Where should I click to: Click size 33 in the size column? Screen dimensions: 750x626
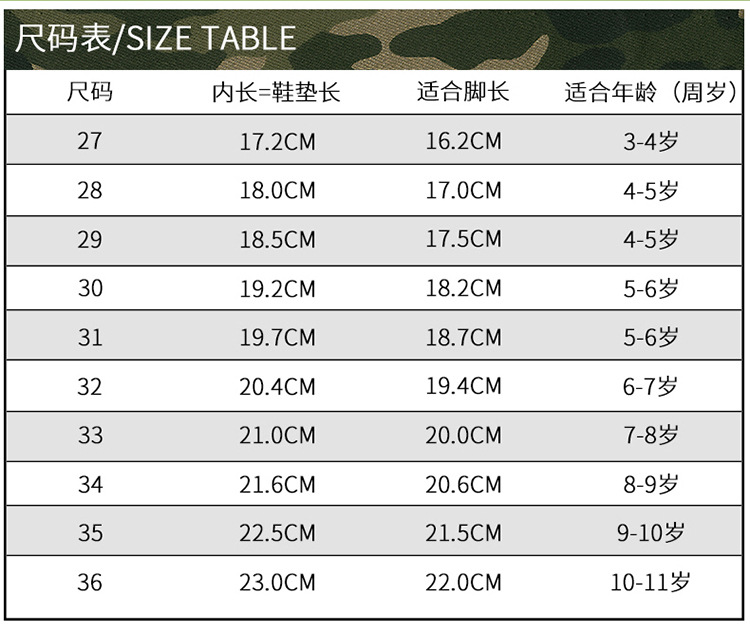pyautogui.click(x=90, y=435)
